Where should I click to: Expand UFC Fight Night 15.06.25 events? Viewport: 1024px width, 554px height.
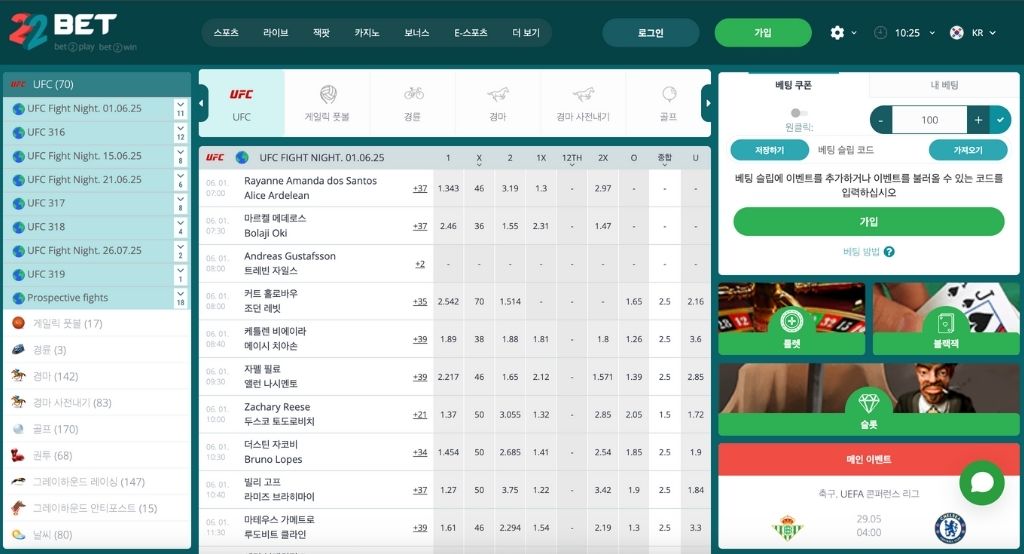(180, 155)
